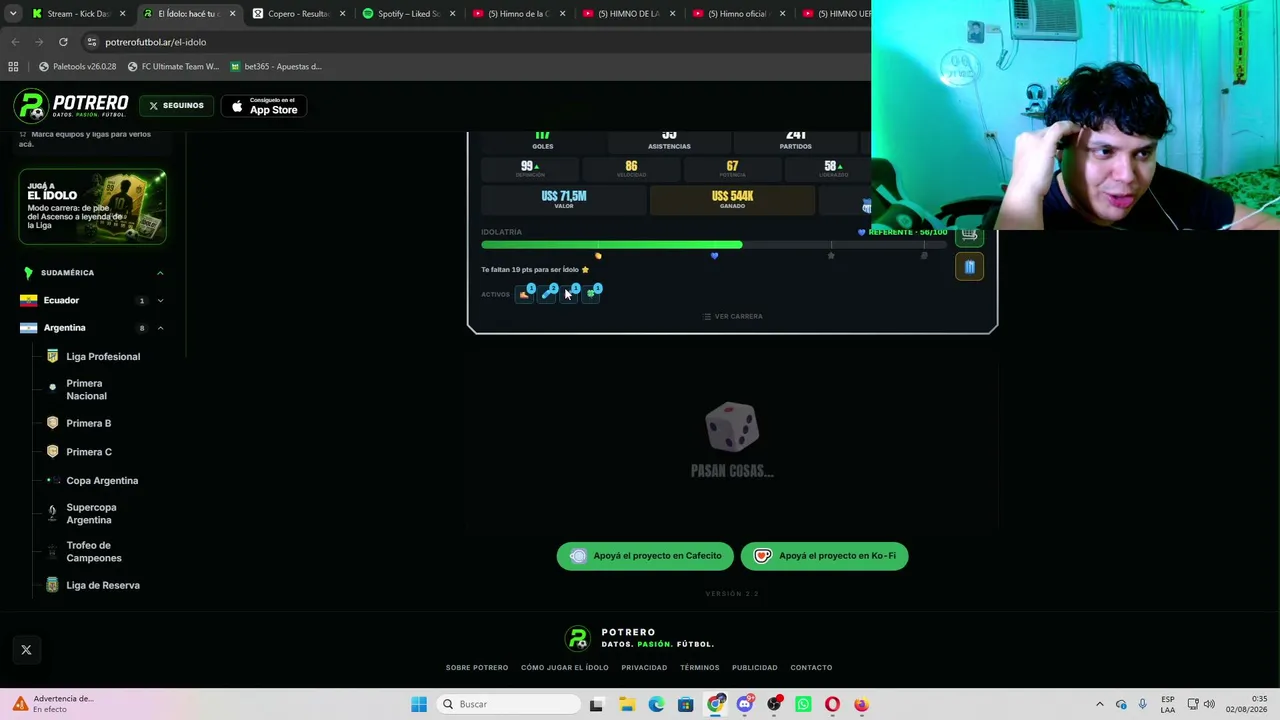Click the site info icon in address bar
Viewport: 1280px width, 720px height.
click(92, 42)
